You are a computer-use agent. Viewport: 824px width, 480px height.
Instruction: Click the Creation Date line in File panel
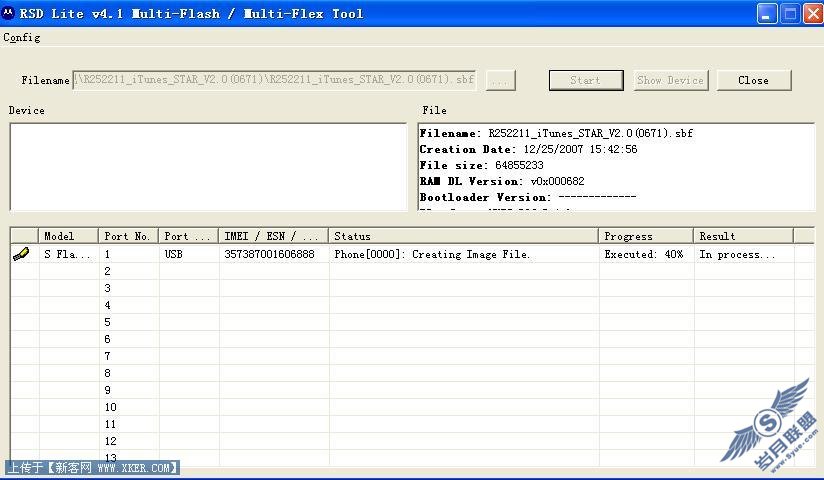click(x=528, y=149)
